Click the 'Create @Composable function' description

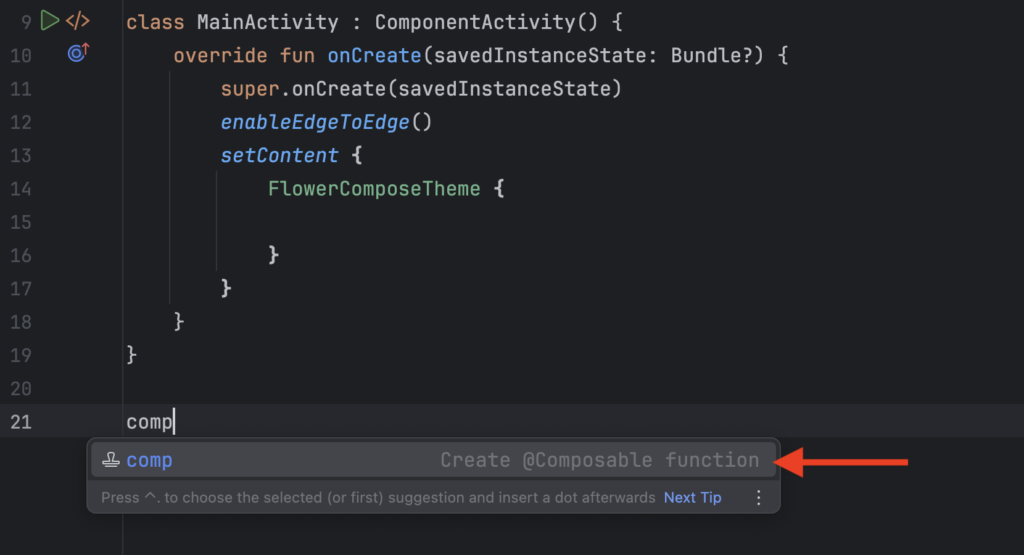(599, 460)
